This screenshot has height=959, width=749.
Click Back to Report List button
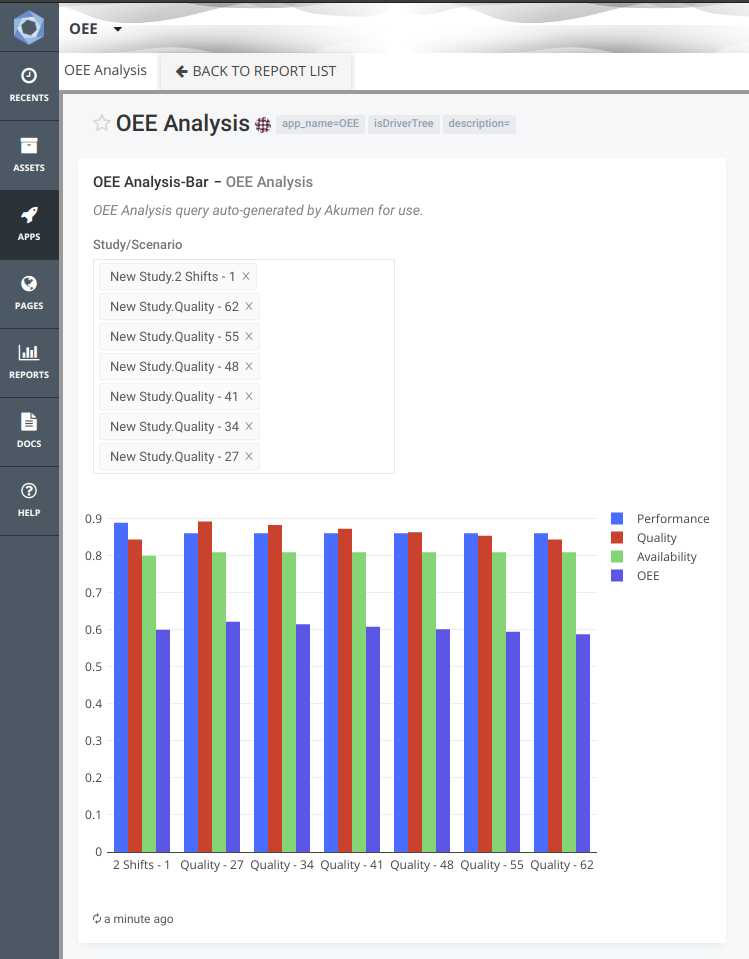[x=256, y=71]
